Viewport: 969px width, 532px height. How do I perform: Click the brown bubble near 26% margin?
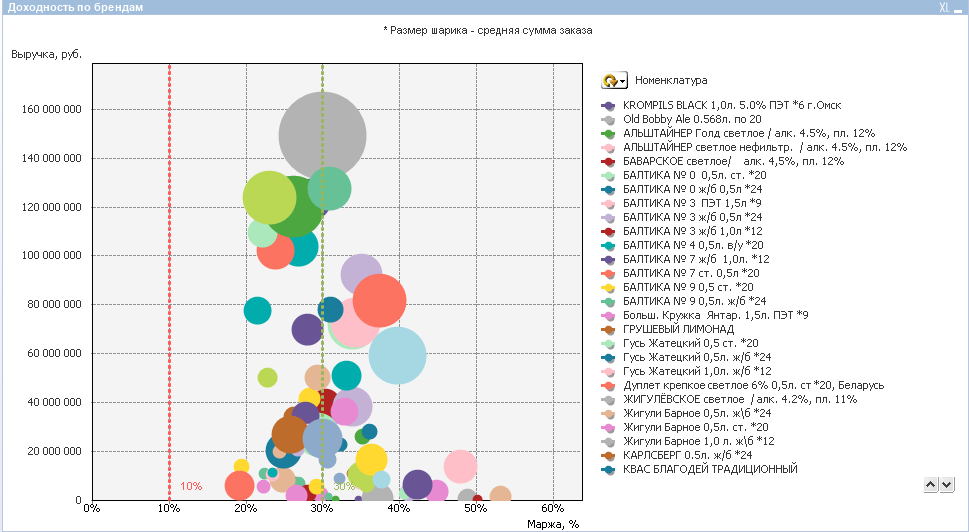tap(289, 435)
